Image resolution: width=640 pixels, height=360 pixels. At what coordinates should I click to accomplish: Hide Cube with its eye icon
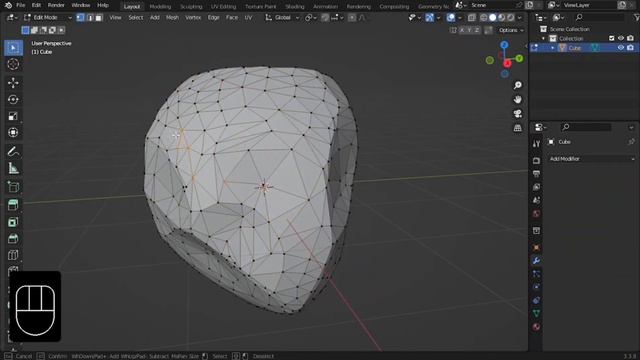[621, 48]
